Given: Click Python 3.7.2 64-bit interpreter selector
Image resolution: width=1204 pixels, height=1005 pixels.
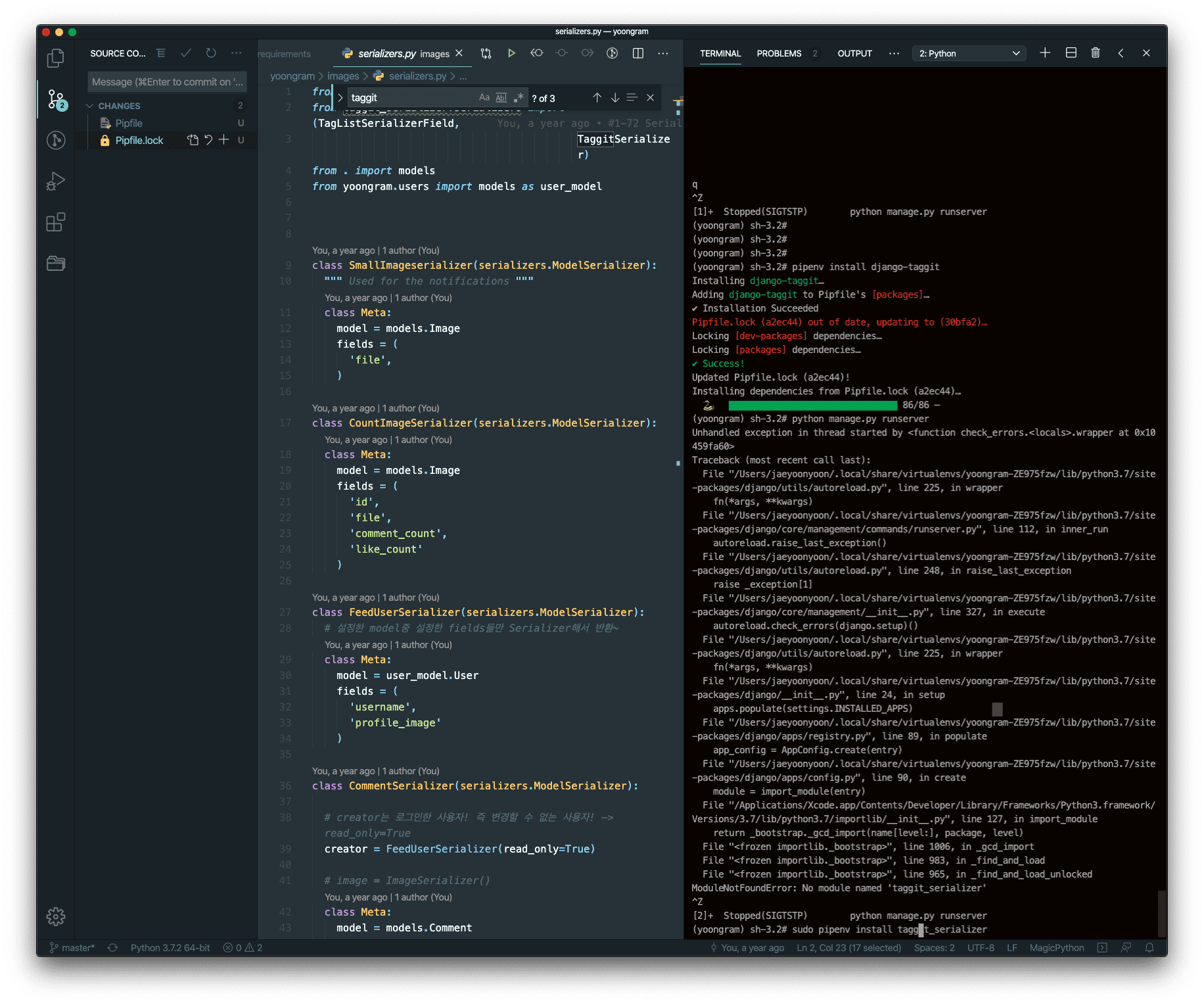Looking at the screenshot, I should pos(170,948).
